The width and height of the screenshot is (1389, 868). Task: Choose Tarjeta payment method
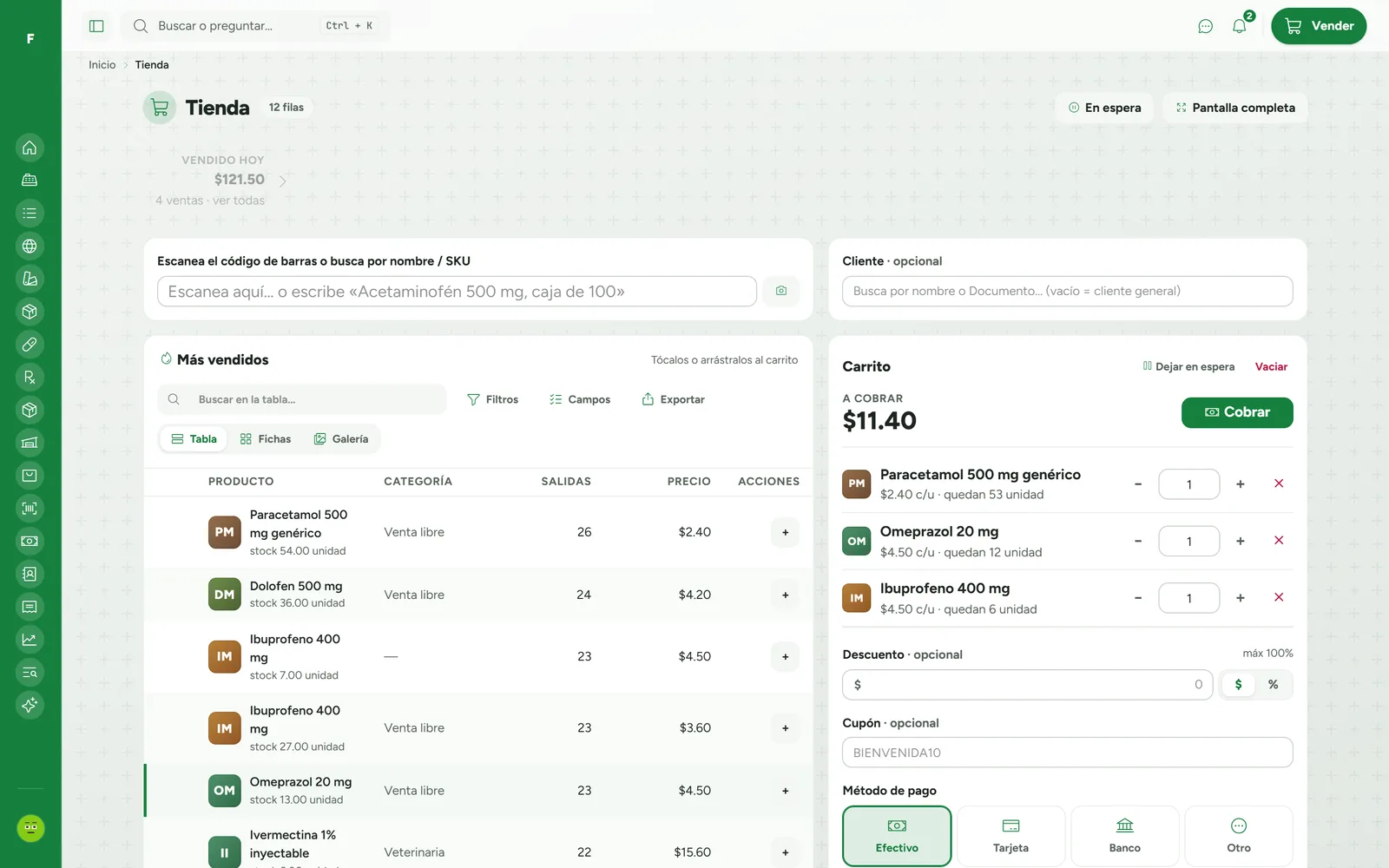pyautogui.click(x=1011, y=836)
